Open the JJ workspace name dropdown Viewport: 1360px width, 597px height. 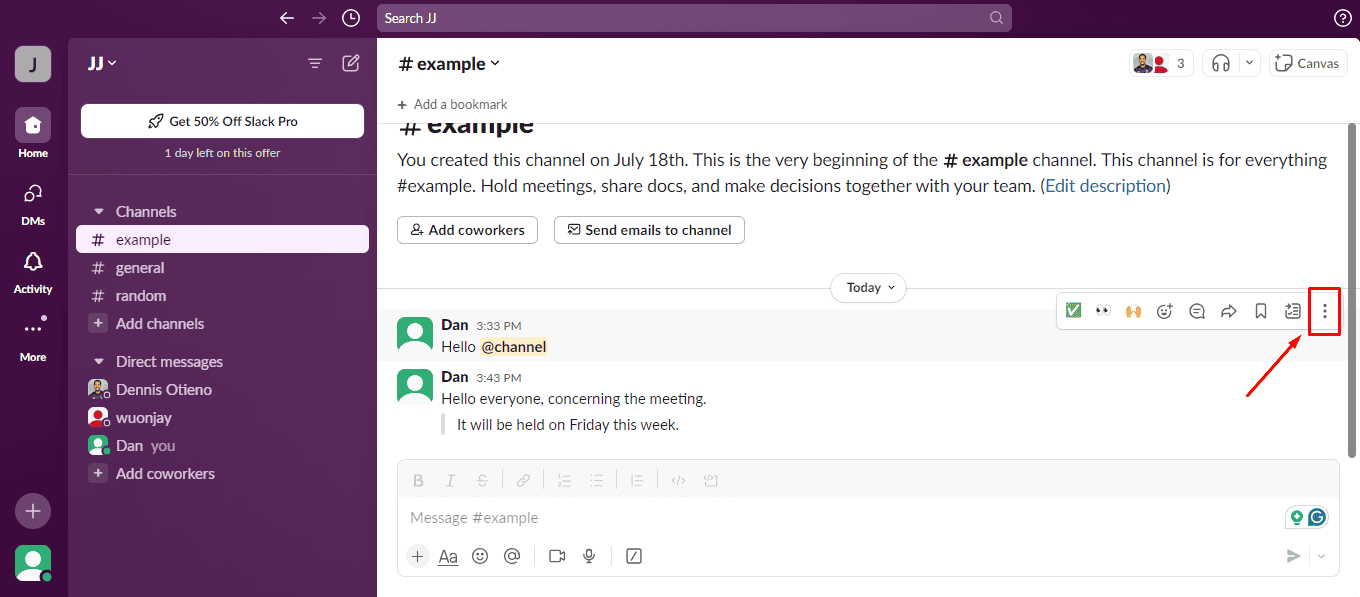click(x=102, y=63)
